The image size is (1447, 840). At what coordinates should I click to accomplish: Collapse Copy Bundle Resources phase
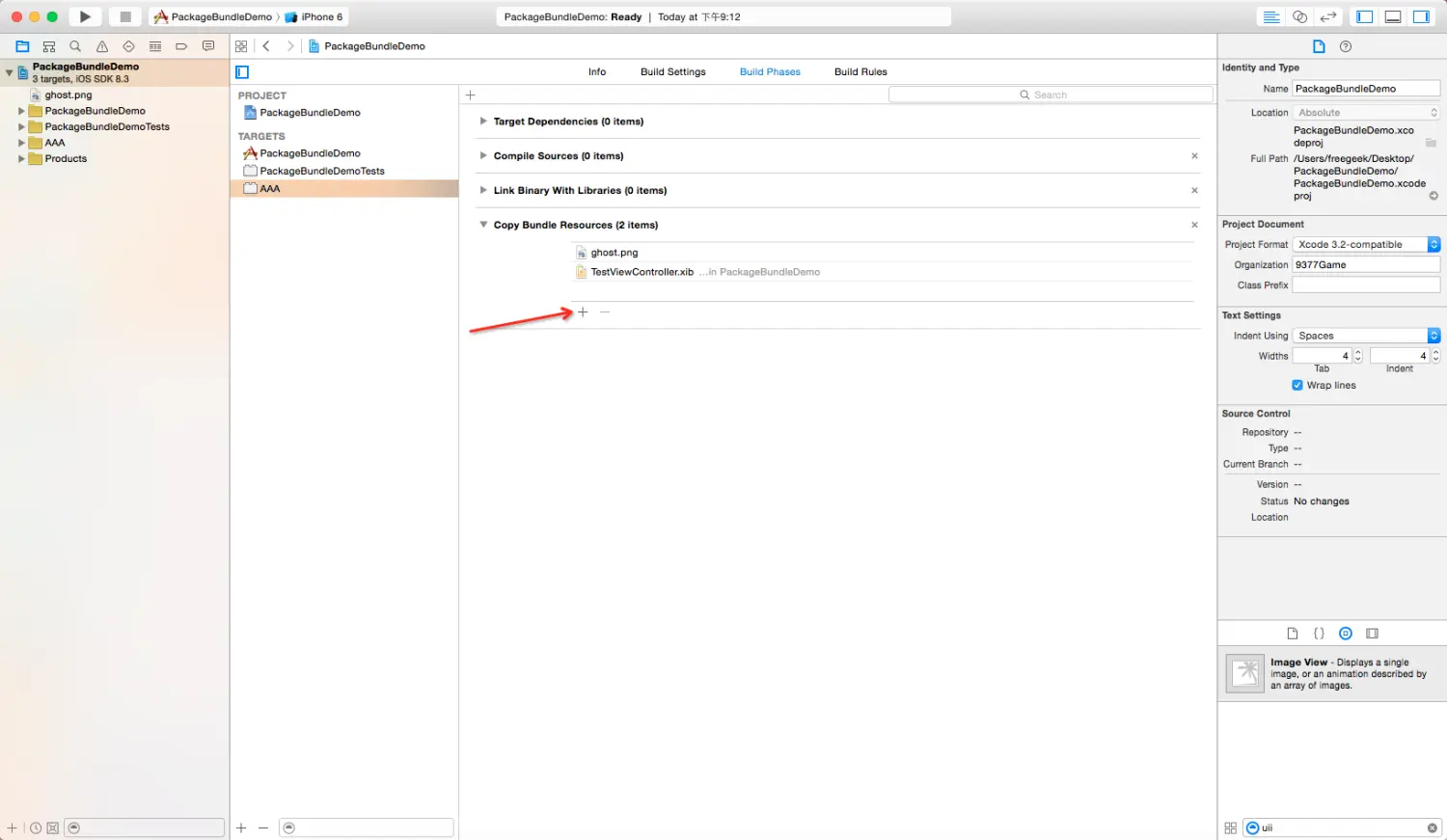(x=483, y=225)
